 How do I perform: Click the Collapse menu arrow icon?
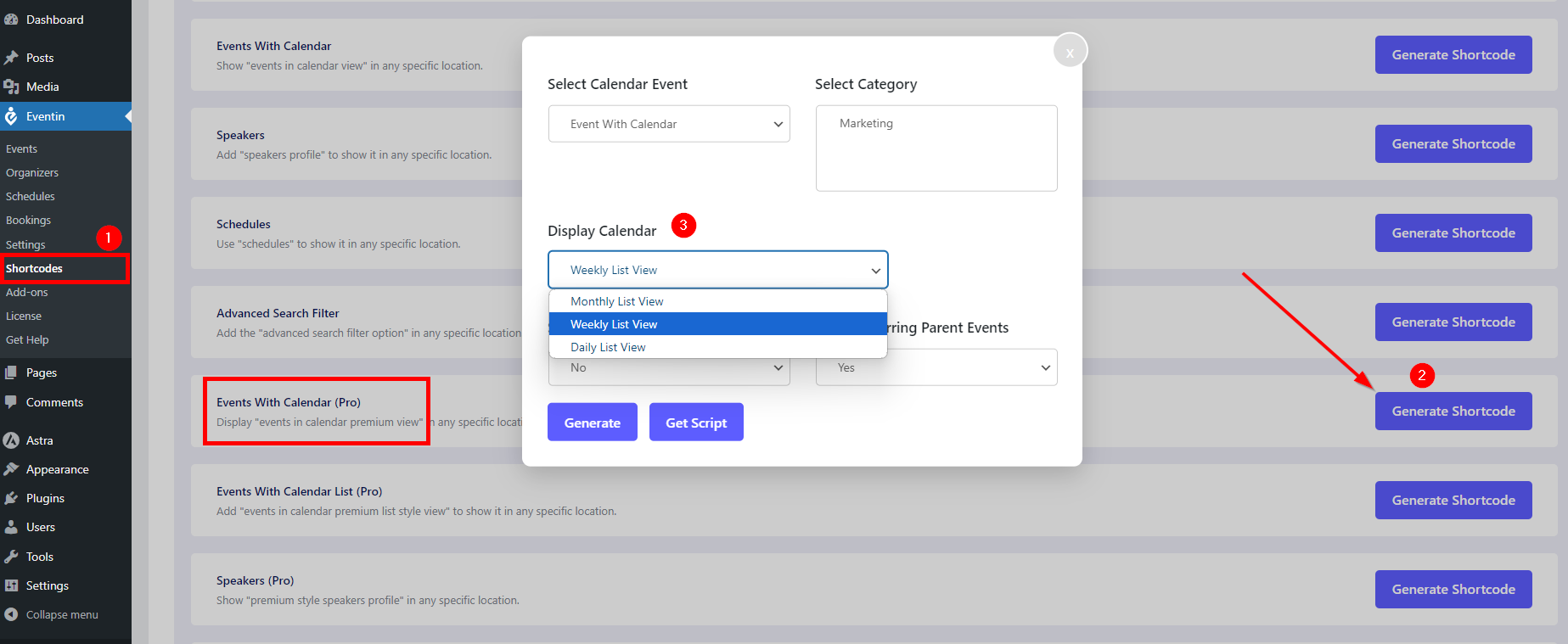11,614
